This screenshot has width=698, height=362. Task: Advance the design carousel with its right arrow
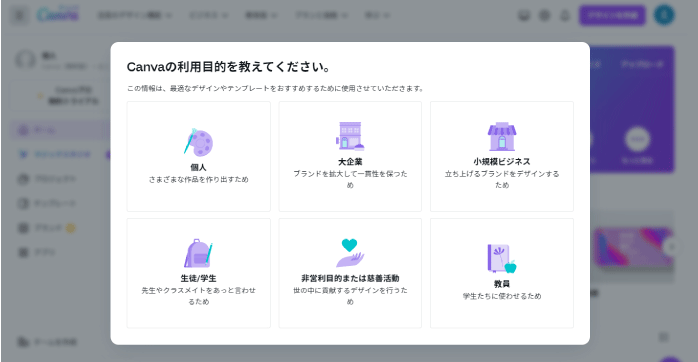(x=672, y=247)
